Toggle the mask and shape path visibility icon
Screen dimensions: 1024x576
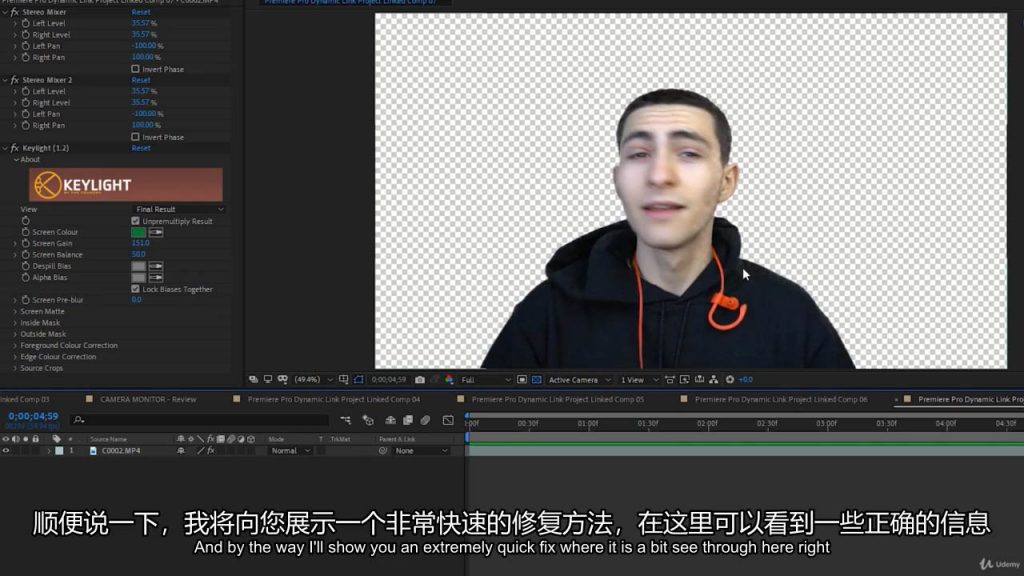click(x=359, y=379)
